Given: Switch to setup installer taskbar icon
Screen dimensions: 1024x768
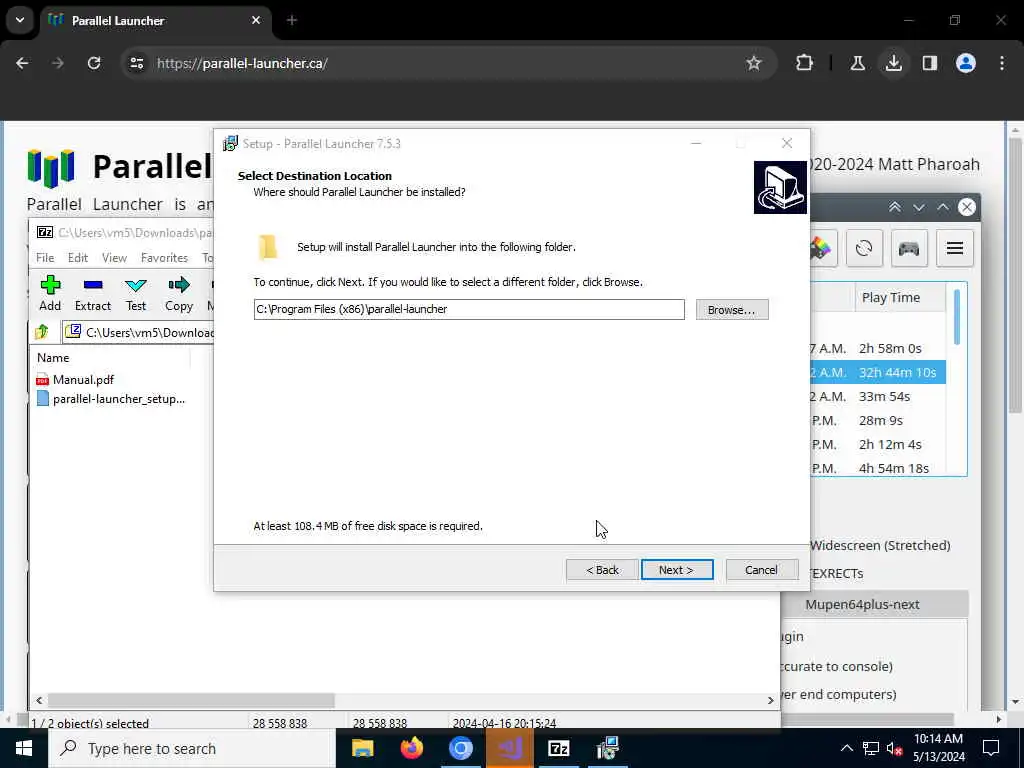Looking at the screenshot, I should coord(607,748).
